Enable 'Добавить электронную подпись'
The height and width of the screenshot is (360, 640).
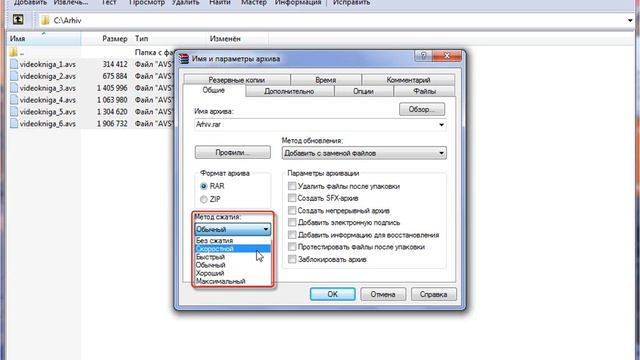[292, 222]
